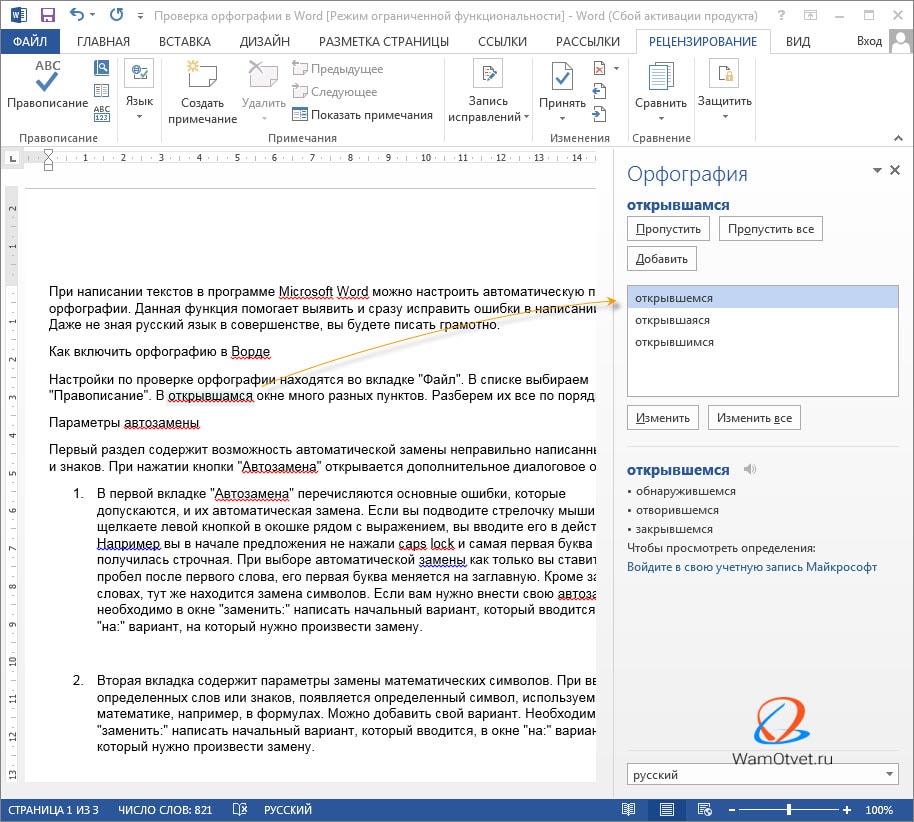Open the Язык language dropdown
This screenshot has width=914, height=822.
coord(139,90)
